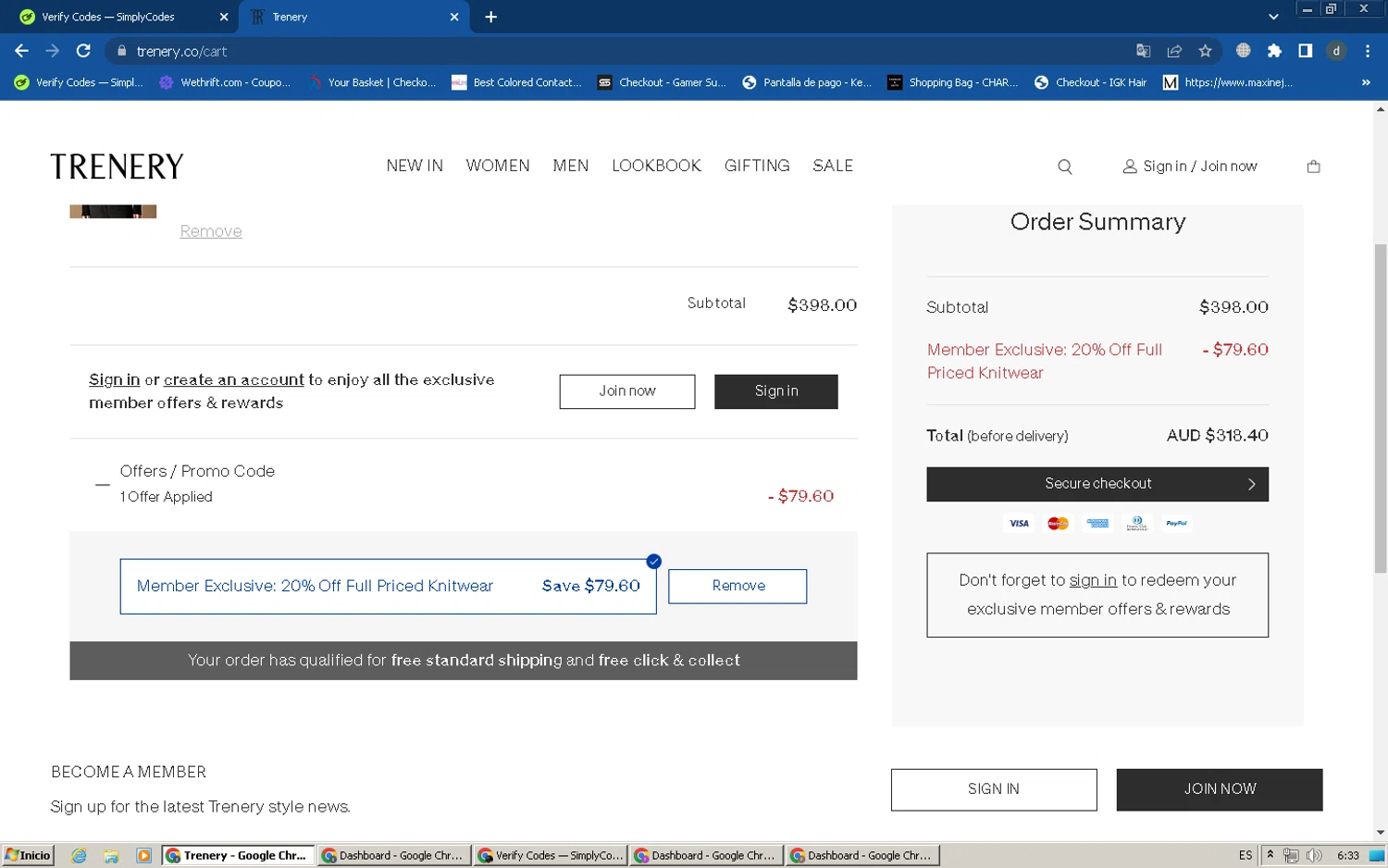Click footer SIGN IN button
This screenshot has width=1388, height=868.
(994, 789)
